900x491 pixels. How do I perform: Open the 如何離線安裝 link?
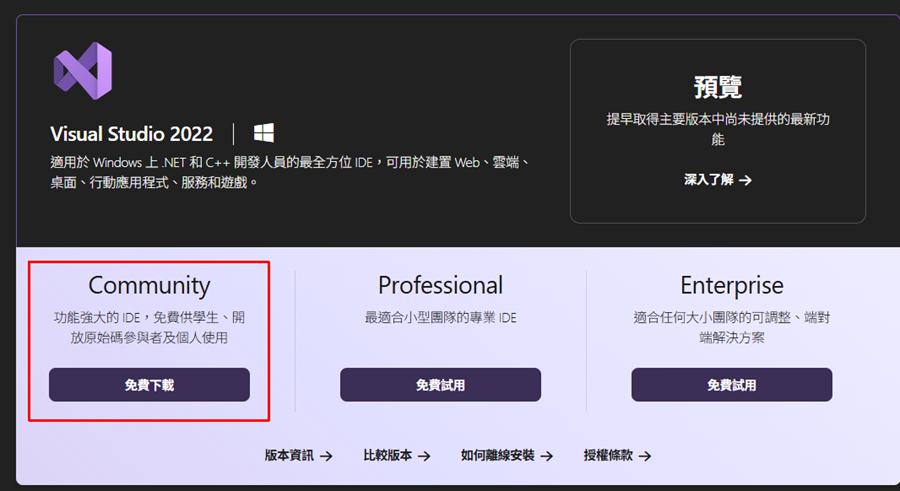(498, 455)
